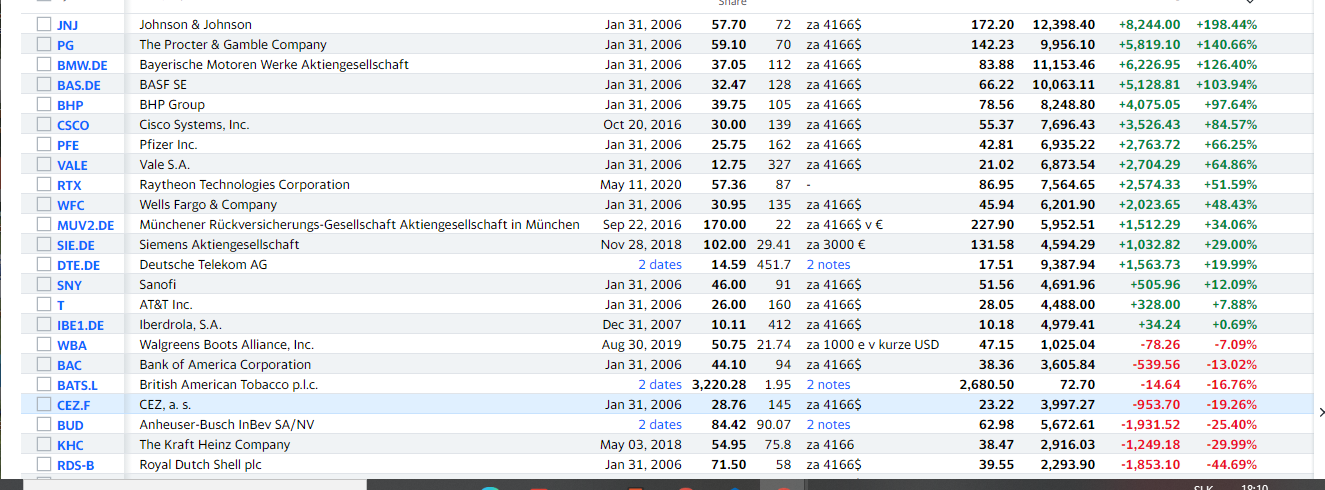Open the SNY quote link
This screenshot has height=490, width=1325.
(x=69, y=285)
